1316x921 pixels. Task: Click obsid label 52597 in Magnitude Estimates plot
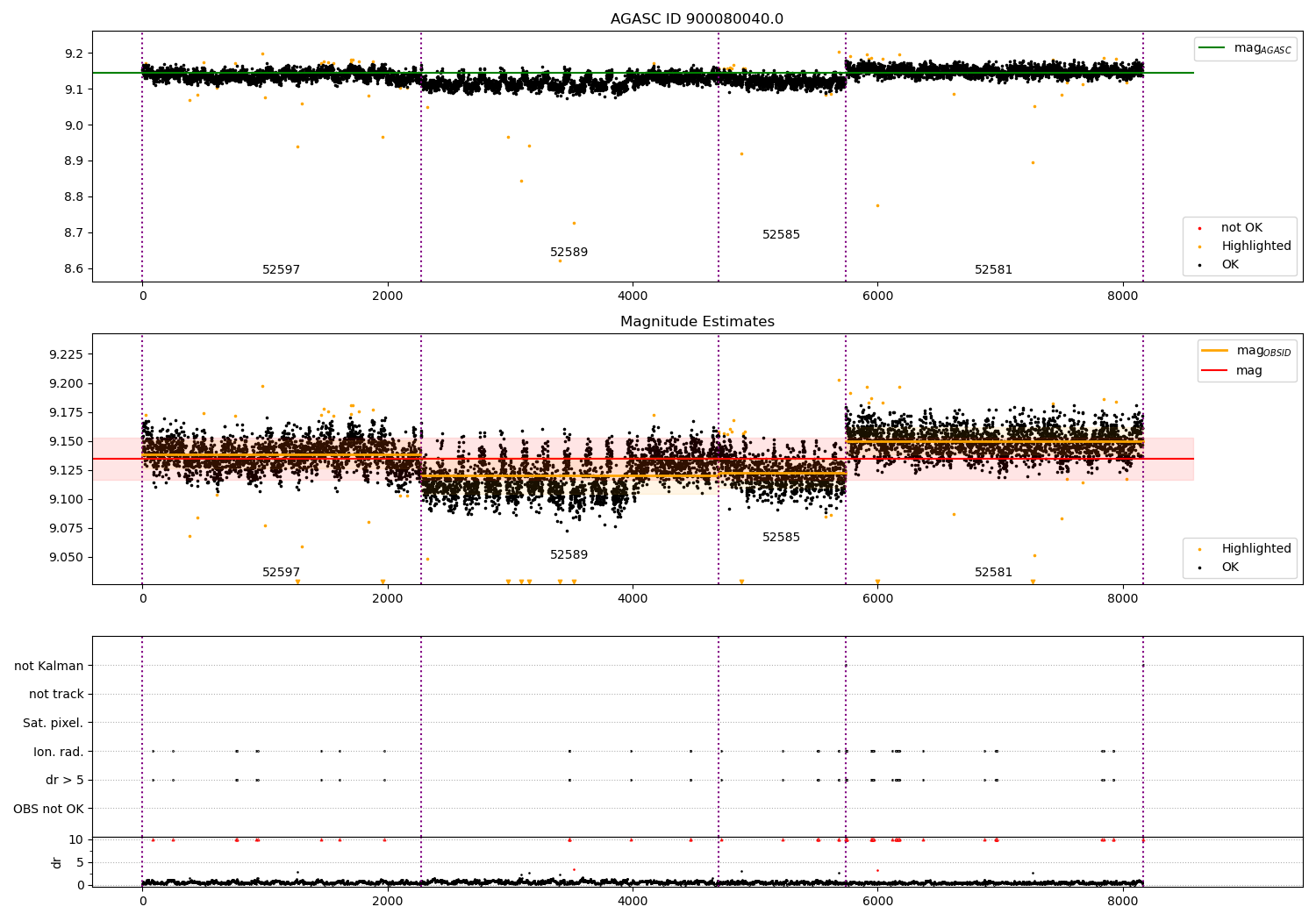coord(281,573)
